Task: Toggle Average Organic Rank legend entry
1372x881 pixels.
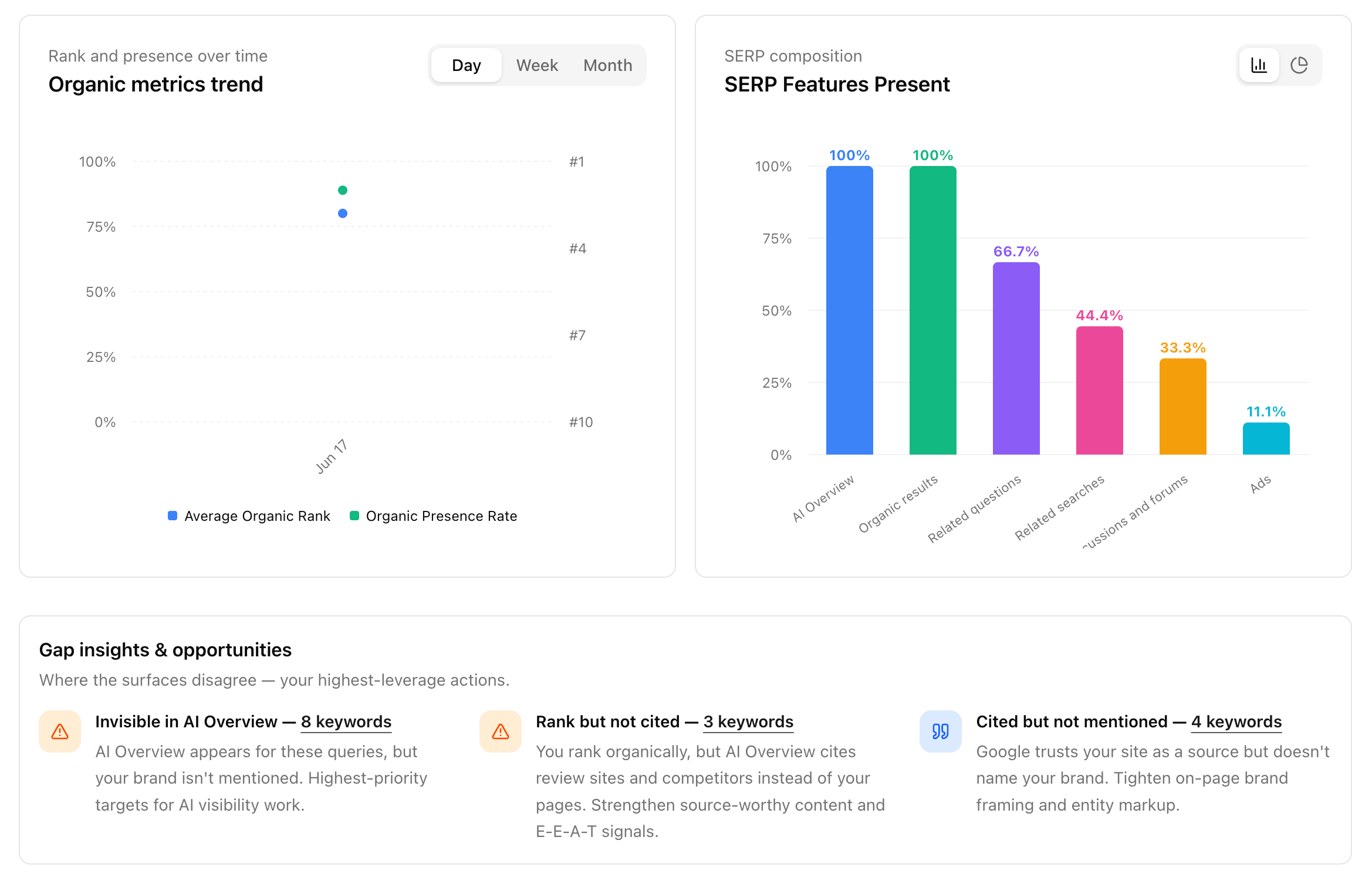Action: click(x=249, y=516)
